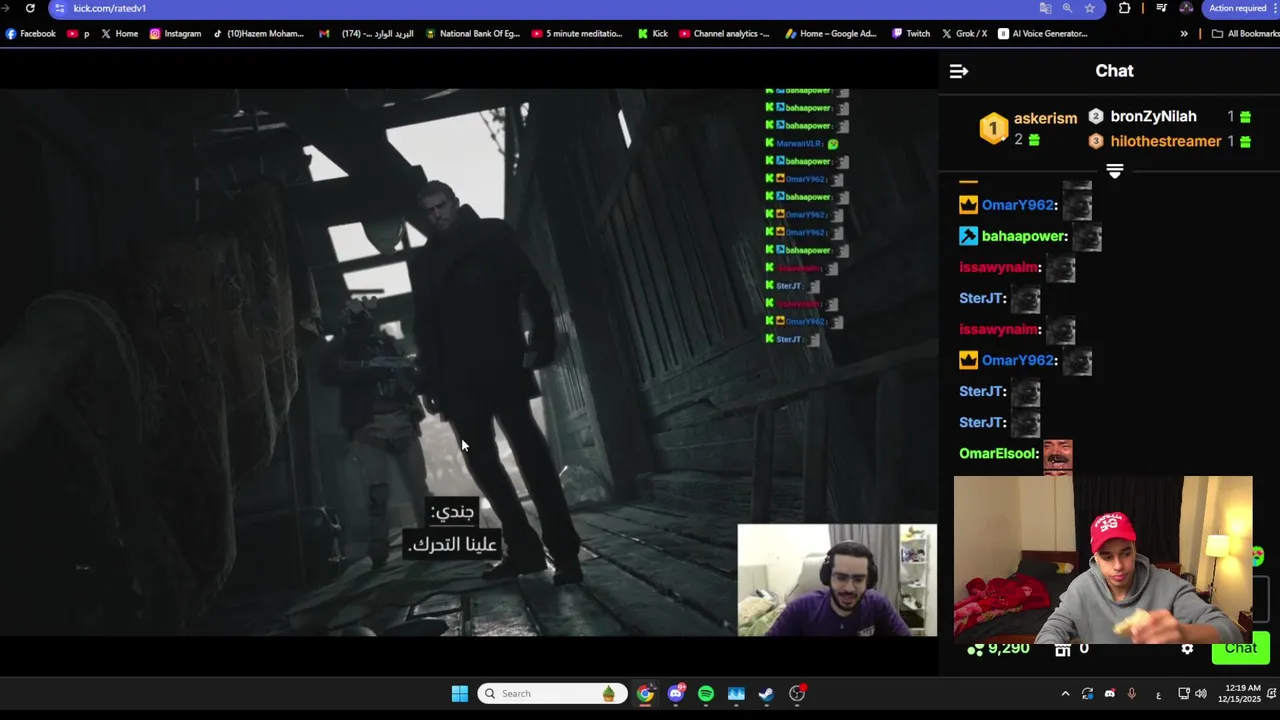Open the Grok / X bookmark
Image resolution: width=1280 pixels, height=720 pixels.
pyautogui.click(x=964, y=33)
